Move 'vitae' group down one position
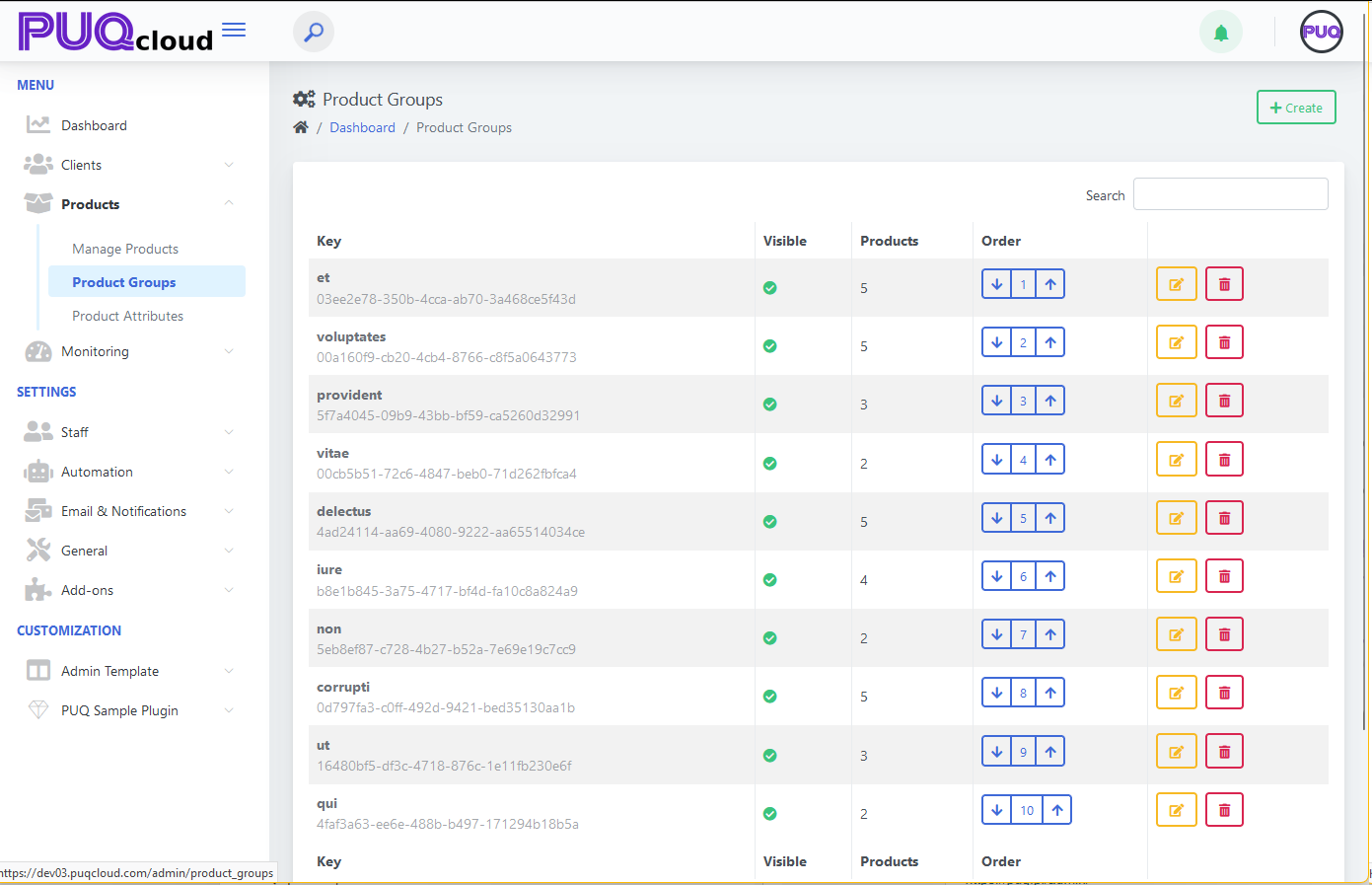The width and height of the screenshot is (1372, 885). (996, 459)
